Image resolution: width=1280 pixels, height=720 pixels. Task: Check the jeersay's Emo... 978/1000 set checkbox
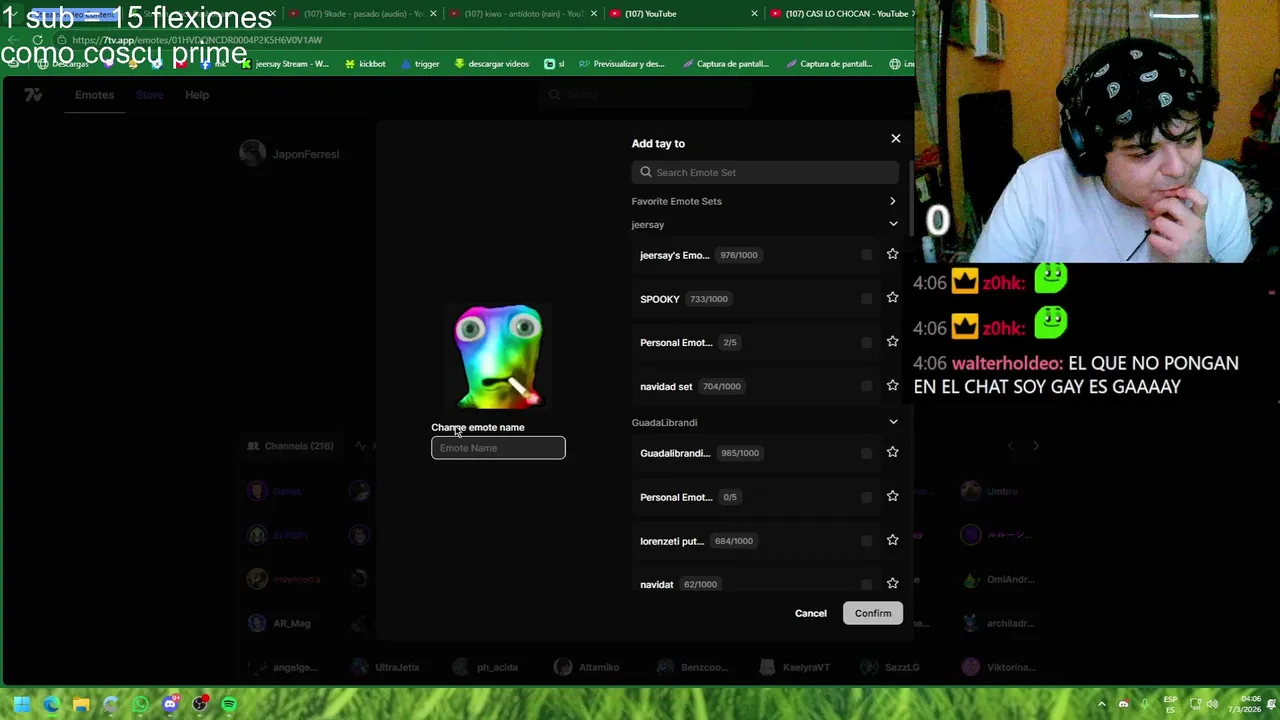tap(866, 255)
